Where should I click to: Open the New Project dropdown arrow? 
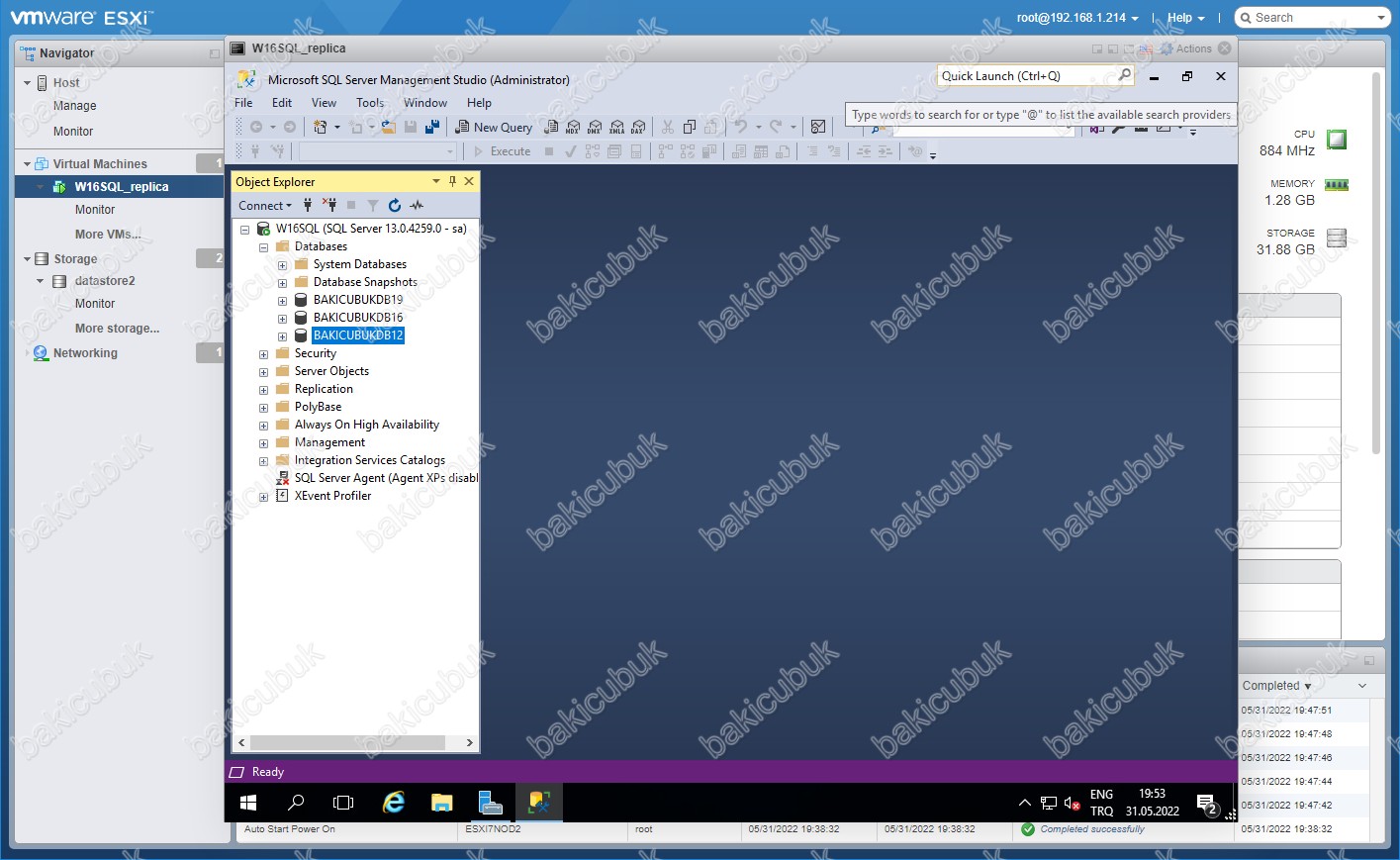pyautogui.click(x=336, y=127)
